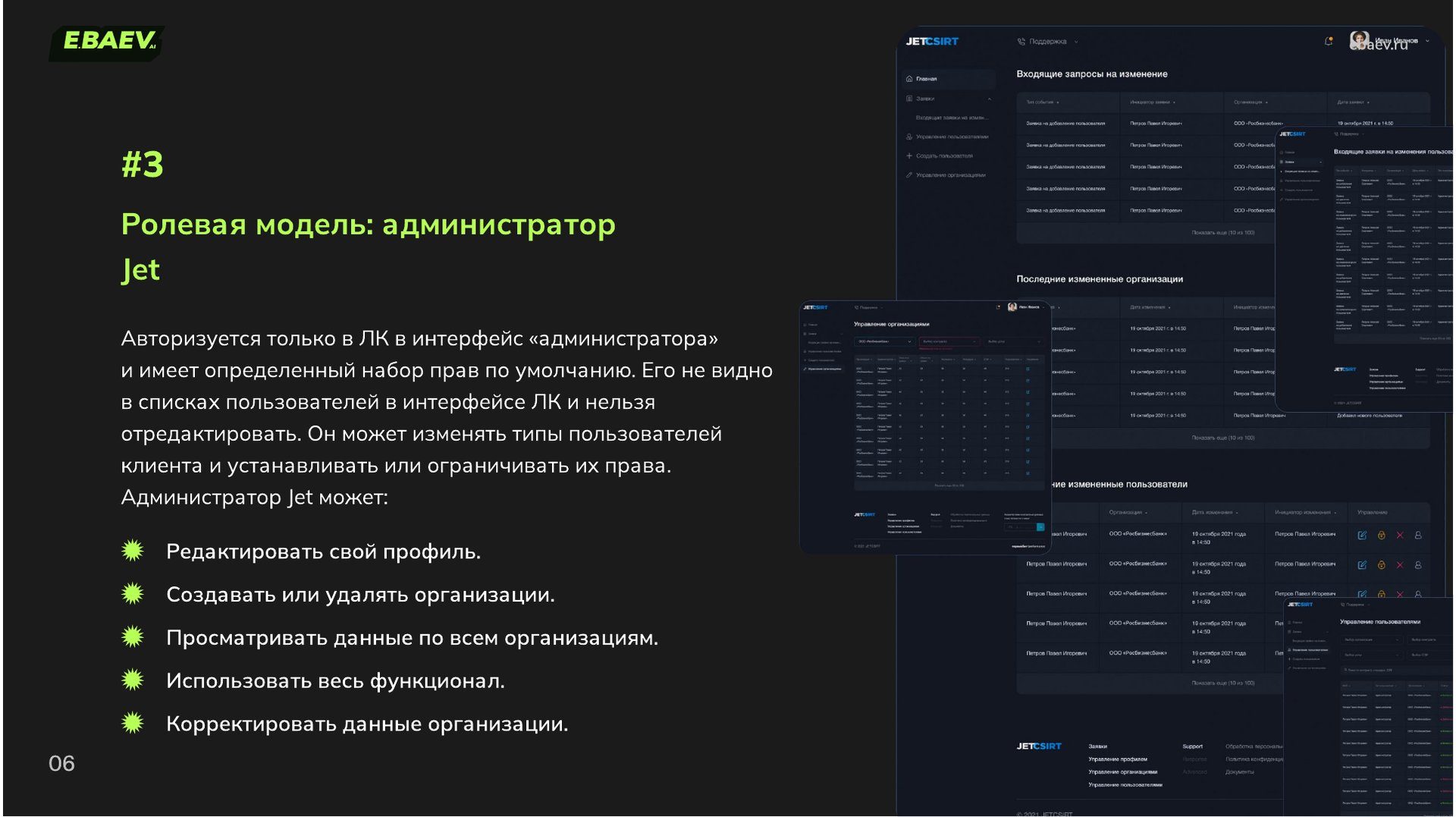Click the slide heading Ролевая модель: администратор Jet
This screenshot has width=1456, height=817.
click(x=369, y=247)
